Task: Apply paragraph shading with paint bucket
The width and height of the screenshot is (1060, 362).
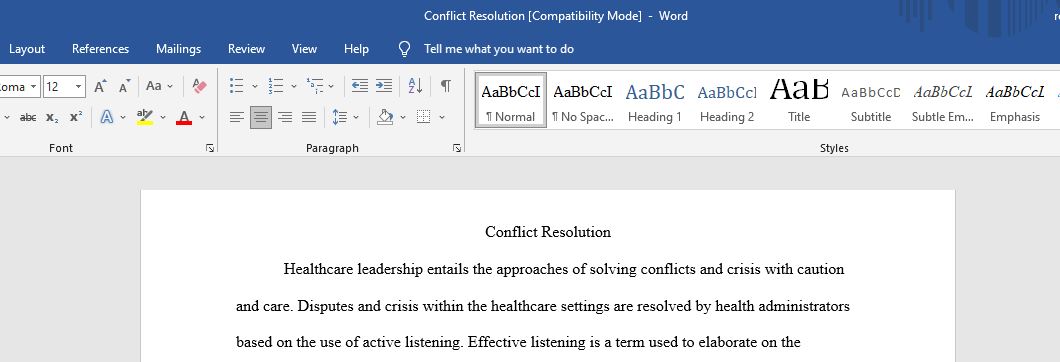Action: pyautogui.click(x=385, y=117)
